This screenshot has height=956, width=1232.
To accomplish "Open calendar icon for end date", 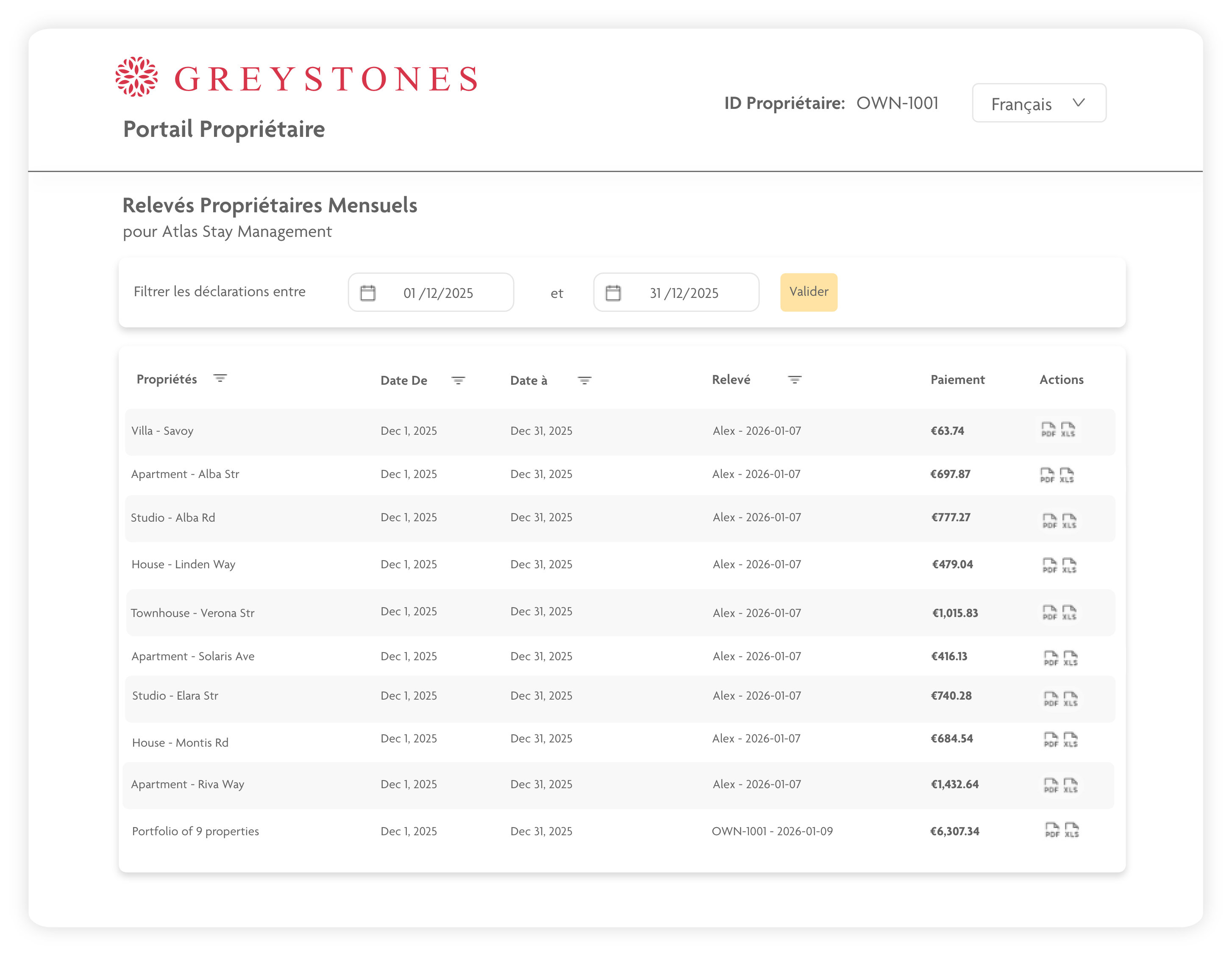I will pos(613,293).
